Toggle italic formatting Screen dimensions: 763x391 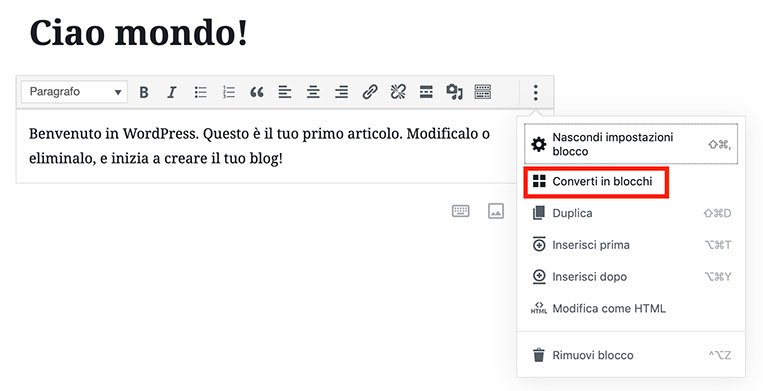click(x=172, y=92)
